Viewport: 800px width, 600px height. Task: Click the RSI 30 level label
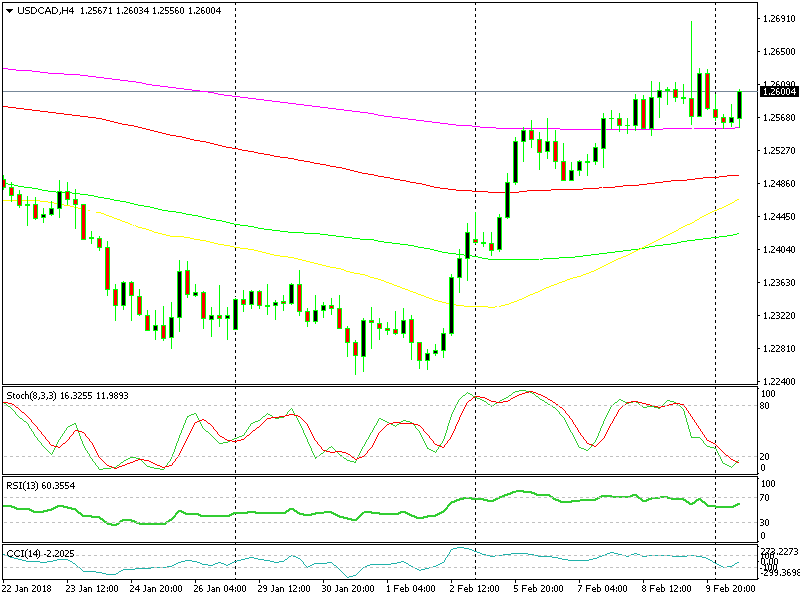764,522
